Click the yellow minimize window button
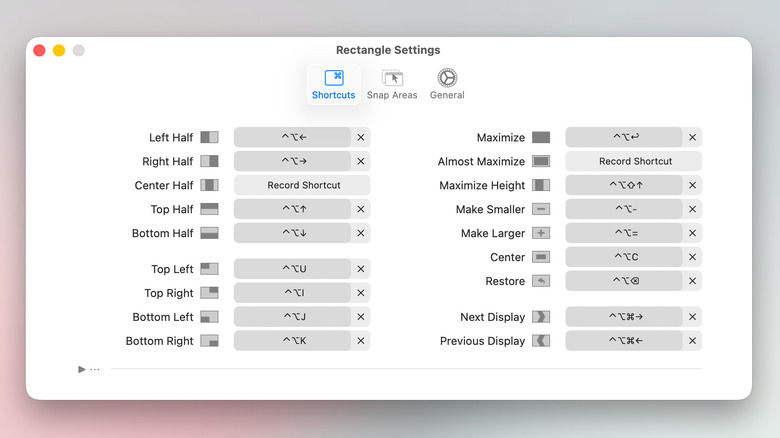Viewport: 780px width, 438px height. click(x=59, y=50)
